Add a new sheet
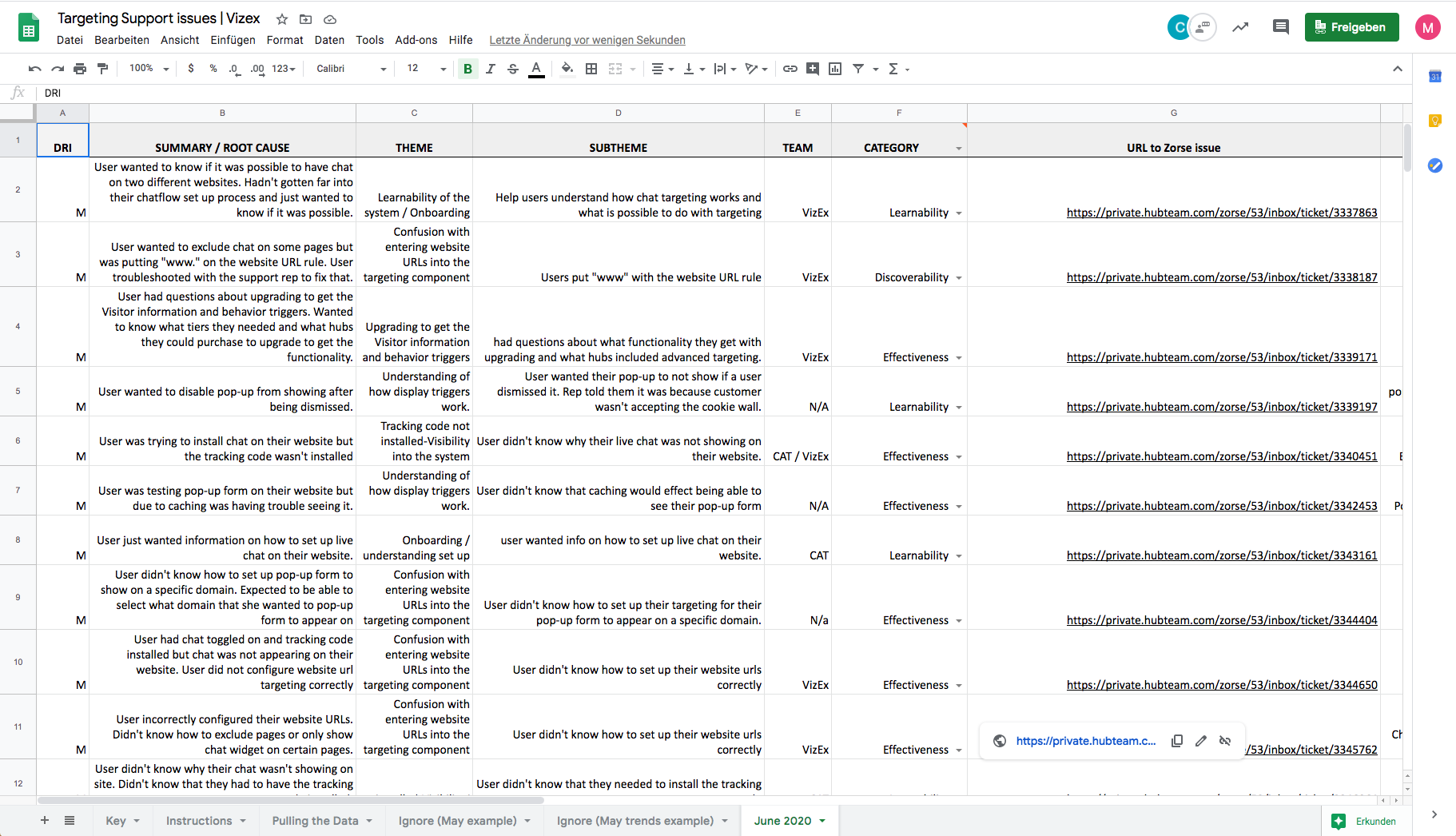Image resolution: width=1456 pixels, height=836 pixels. tap(45, 820)
